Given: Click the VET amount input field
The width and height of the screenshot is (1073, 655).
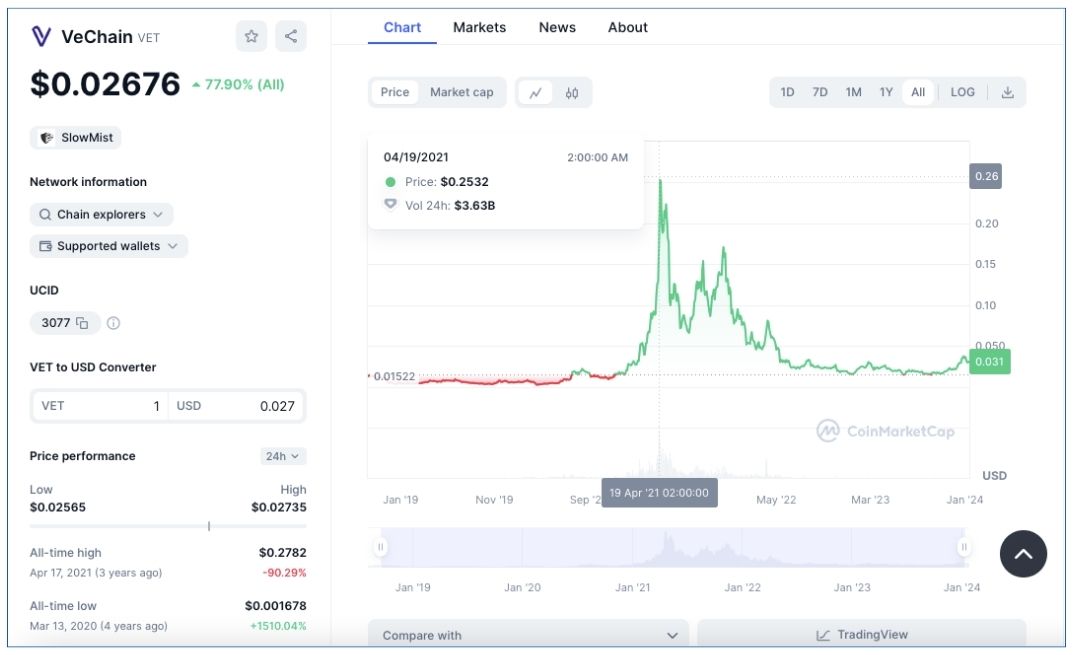Looking at the screenshot, I should [100, 406].
